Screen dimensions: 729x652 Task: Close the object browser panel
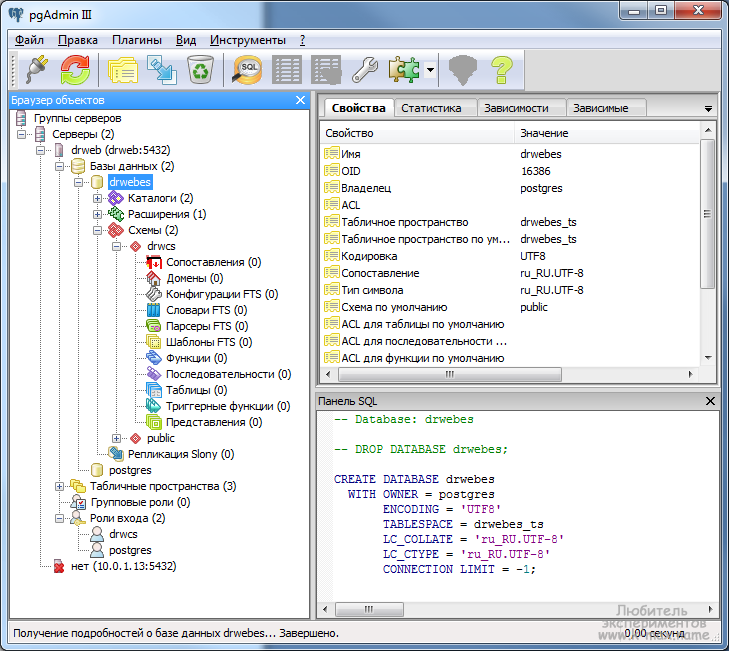pyautogui.click(x=301, y=100)
